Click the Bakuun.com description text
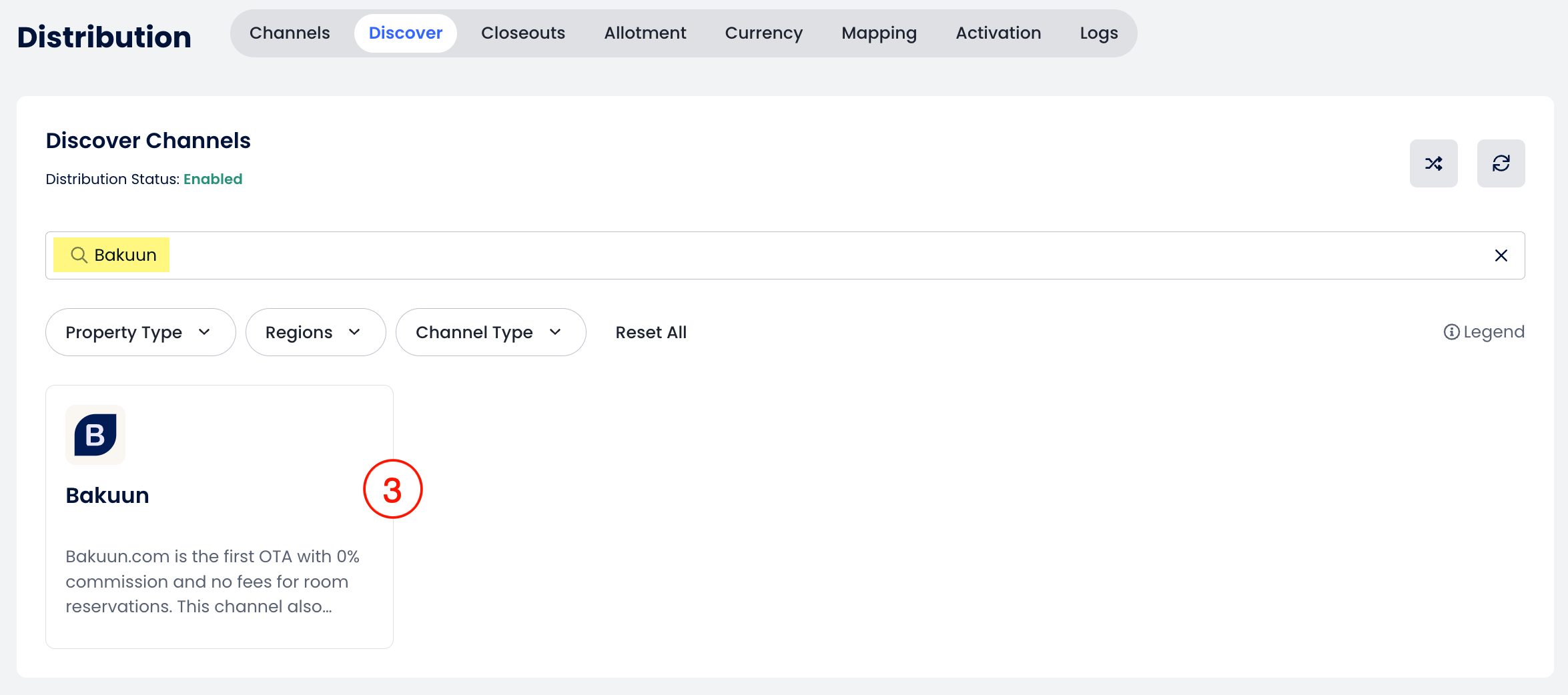The image size is (1568, 695). pos(212,581)
